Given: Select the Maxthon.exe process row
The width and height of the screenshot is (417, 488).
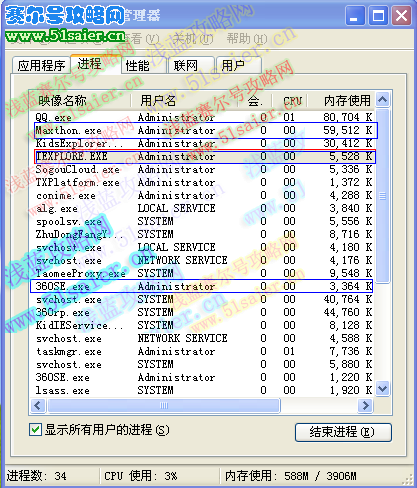Looking at the screenshot, I should pyautogui.click(x=206, y=130).
